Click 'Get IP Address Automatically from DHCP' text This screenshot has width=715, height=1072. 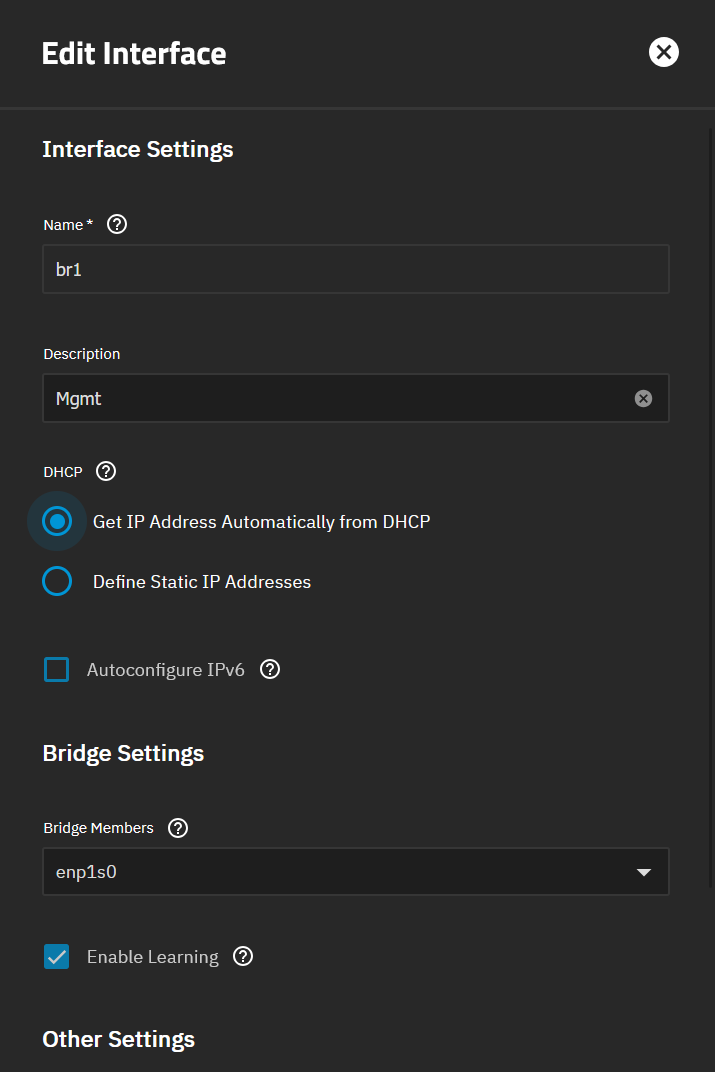(x=261, y=522)
